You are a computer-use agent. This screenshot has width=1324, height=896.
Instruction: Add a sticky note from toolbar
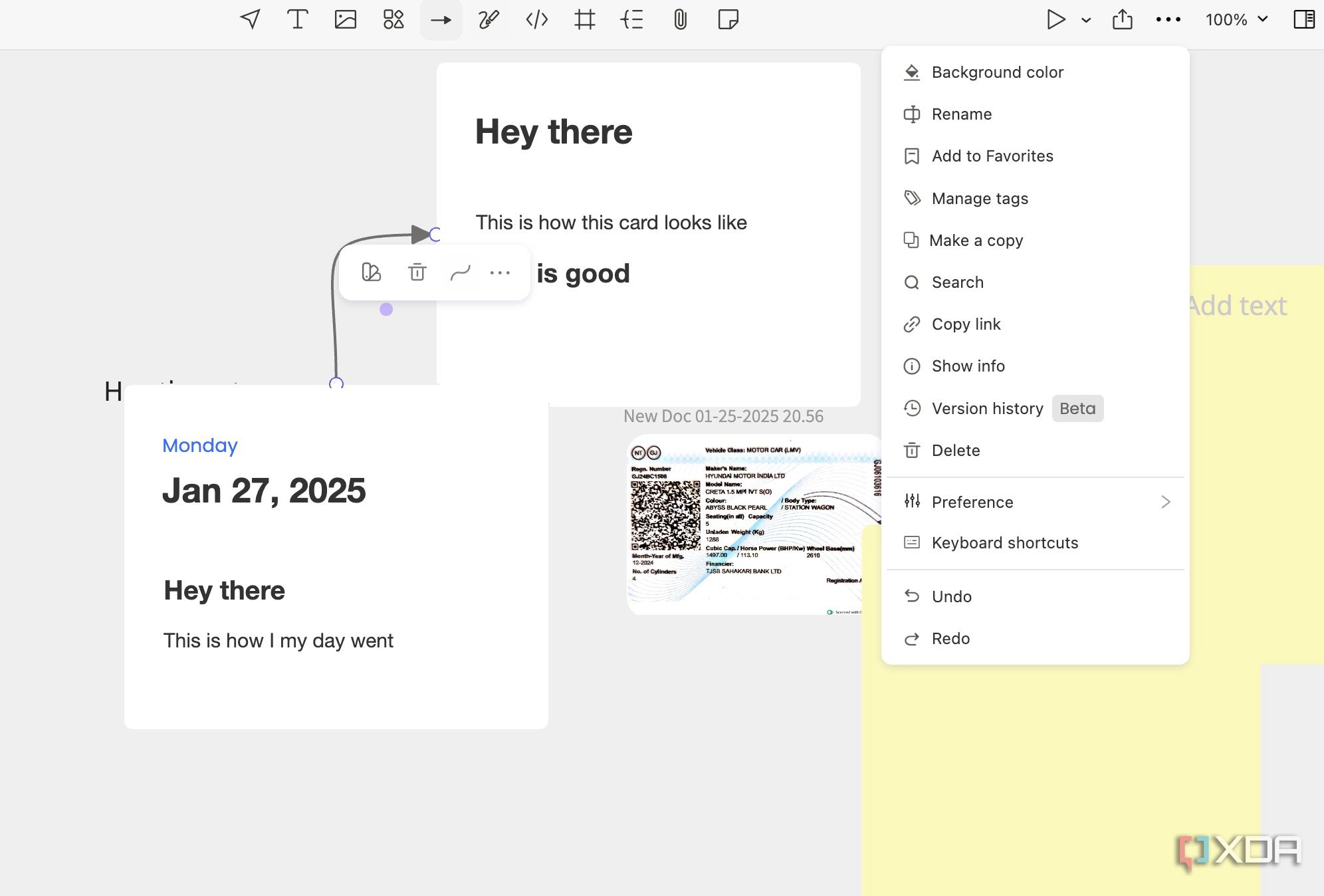728,19
